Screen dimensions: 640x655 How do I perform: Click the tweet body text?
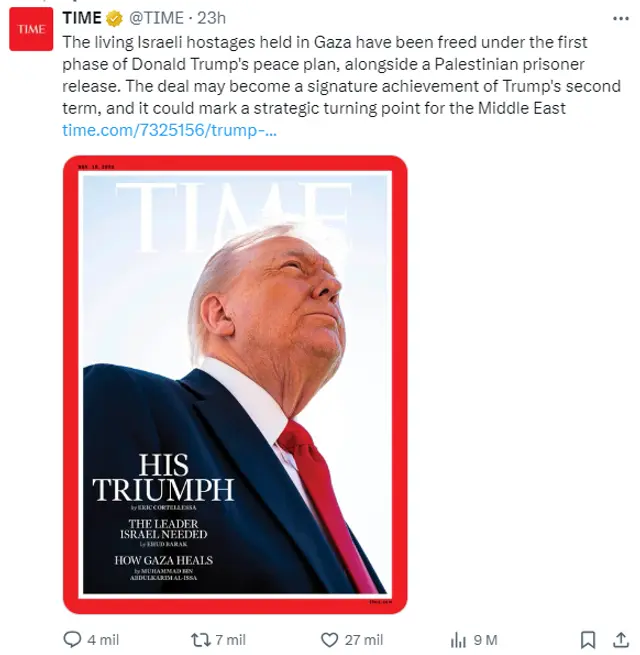click(x=320, y=75)
